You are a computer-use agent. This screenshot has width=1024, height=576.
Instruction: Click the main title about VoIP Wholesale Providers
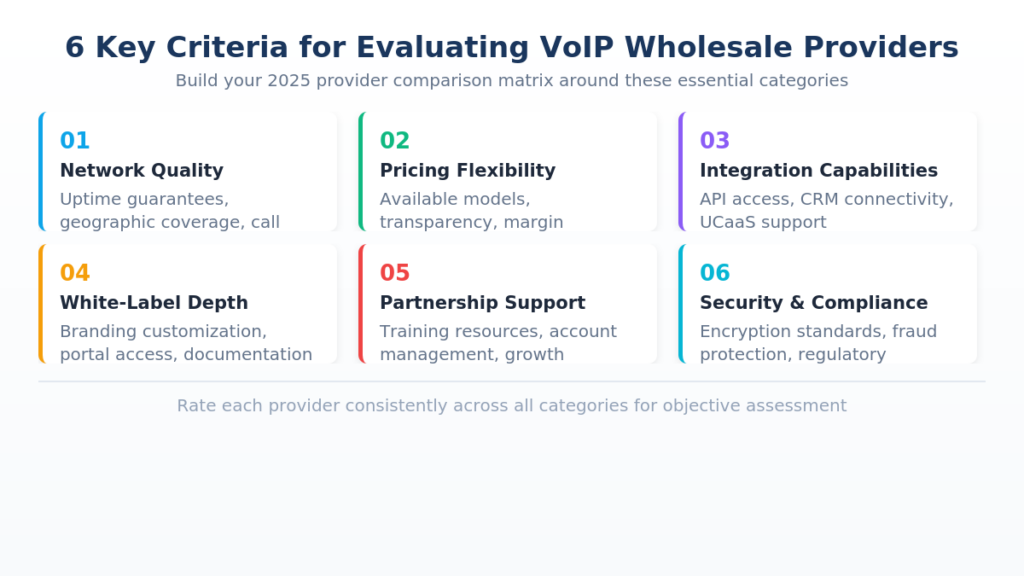pos(511,47)
